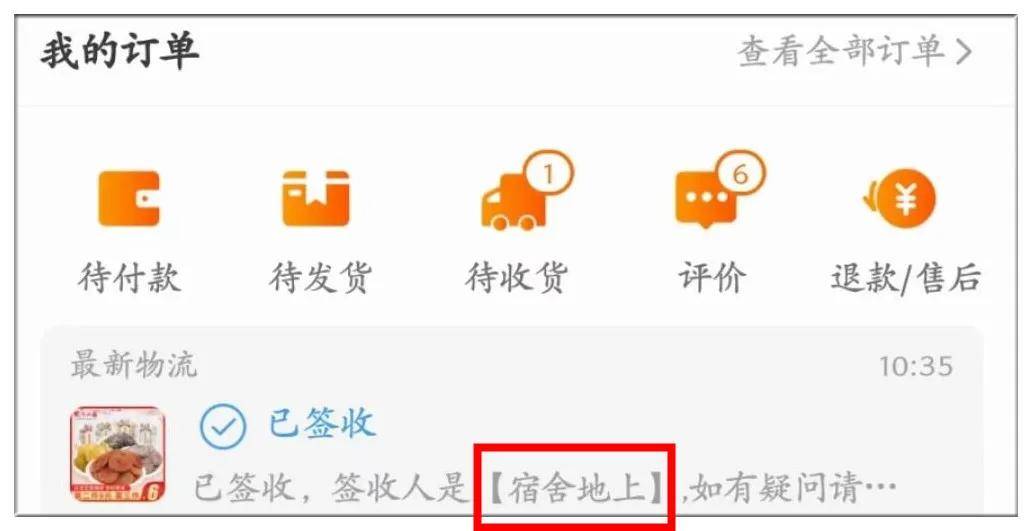Select the 待付款 label

pyautogui.click(x=129, y=277)
